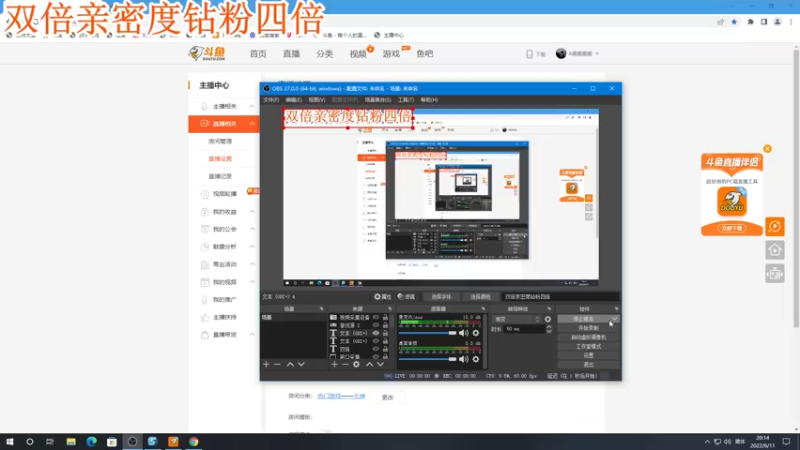Viewport: 800px width, 450px height.
Task: Expand the 我的公会 sidebar section
Action: click(x=253, y=229)
